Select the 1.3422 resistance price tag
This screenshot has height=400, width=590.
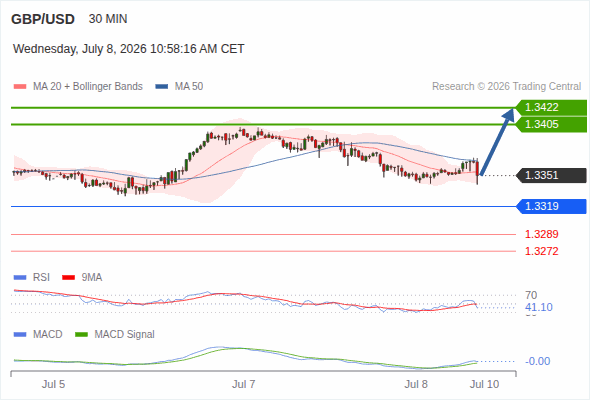pyautogui.click(x=551, y=108)
